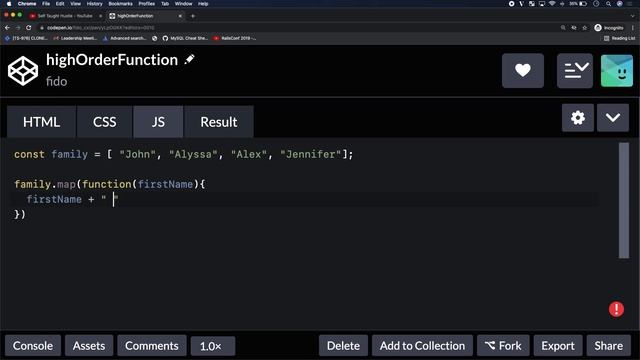The width and height of the screenshot is (640, 360).
Task: Click the red error warning icon
Action: pyautogui.click(x=616, y=309)
